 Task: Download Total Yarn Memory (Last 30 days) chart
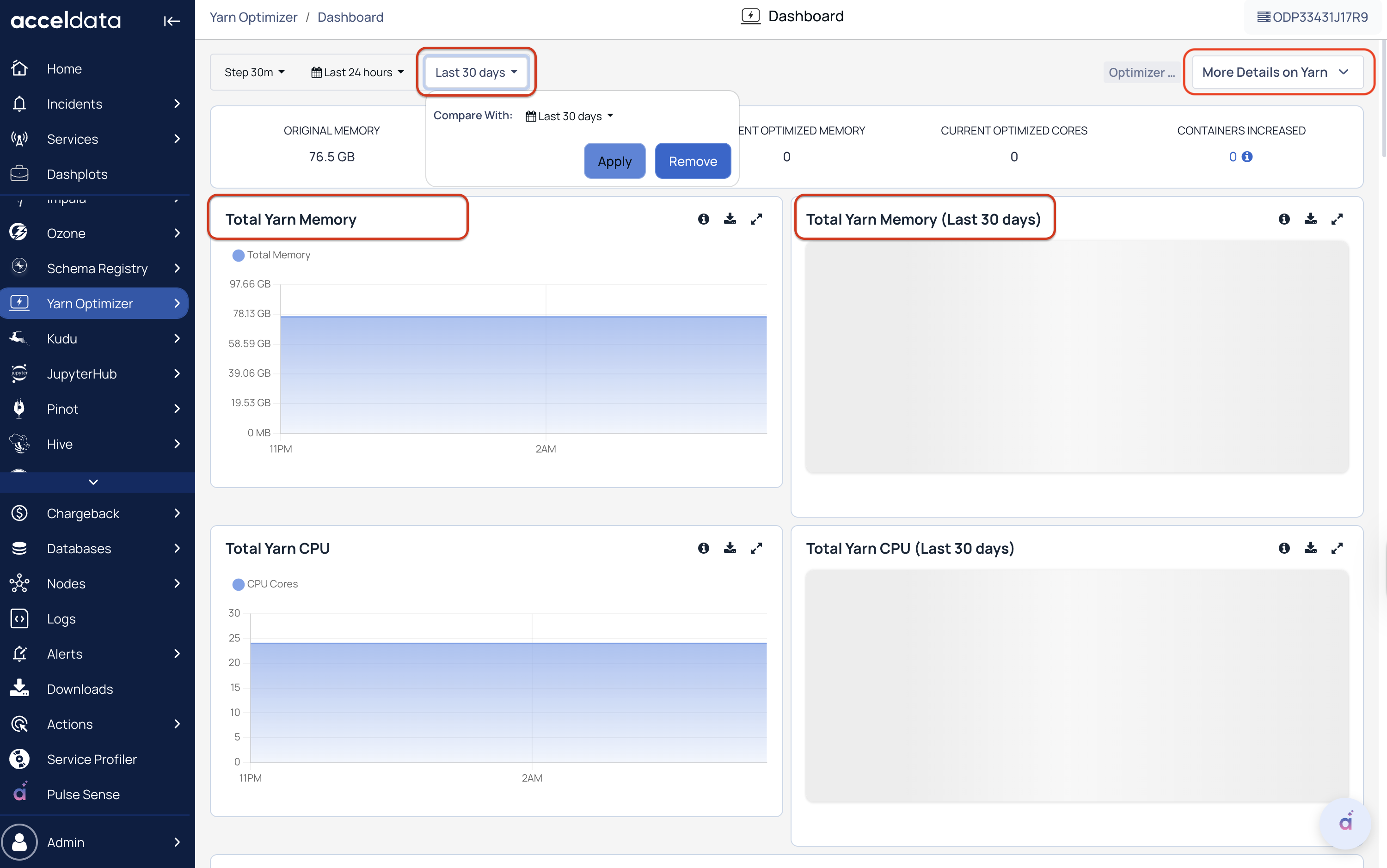(x=1310, y=219)
